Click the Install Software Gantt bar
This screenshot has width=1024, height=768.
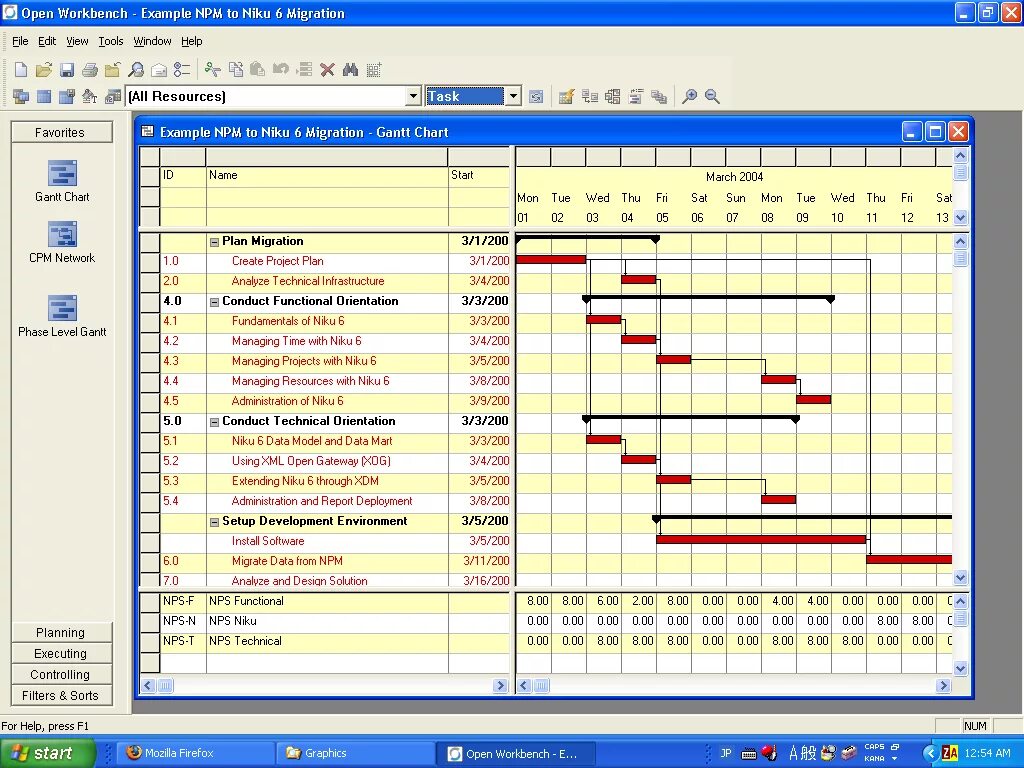click(761, 539)
